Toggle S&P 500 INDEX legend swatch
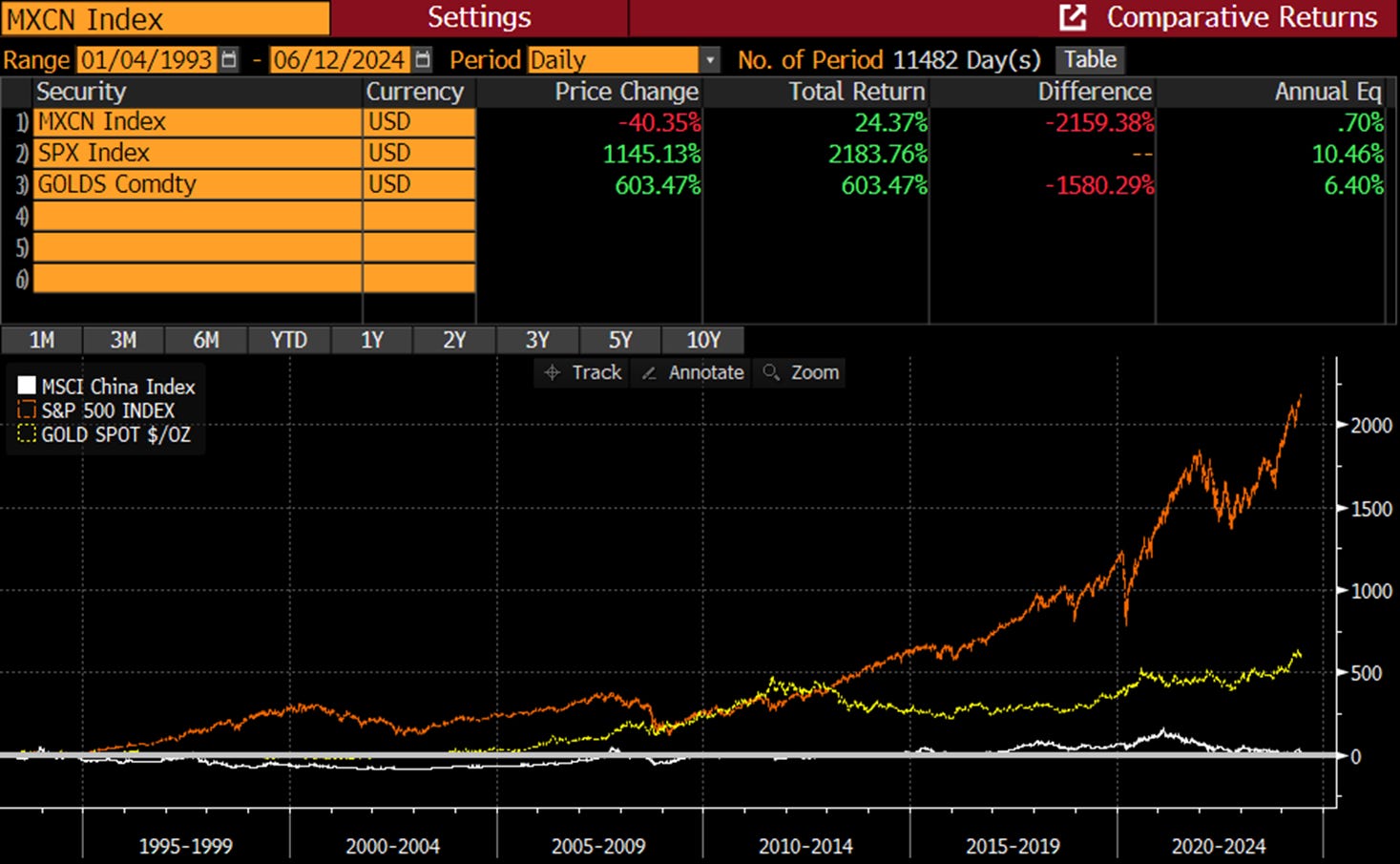 coord(27,410)
